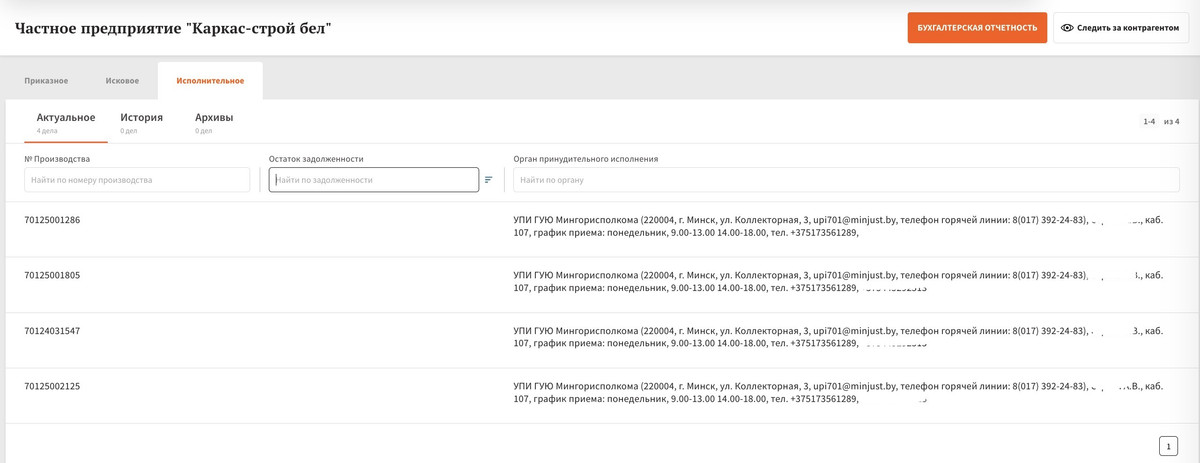The height and width of the screenshot is (463, 1200).
Task: Click the Остаток задолженности filter field
Action: pyautogui.click(x=373, y=180)
